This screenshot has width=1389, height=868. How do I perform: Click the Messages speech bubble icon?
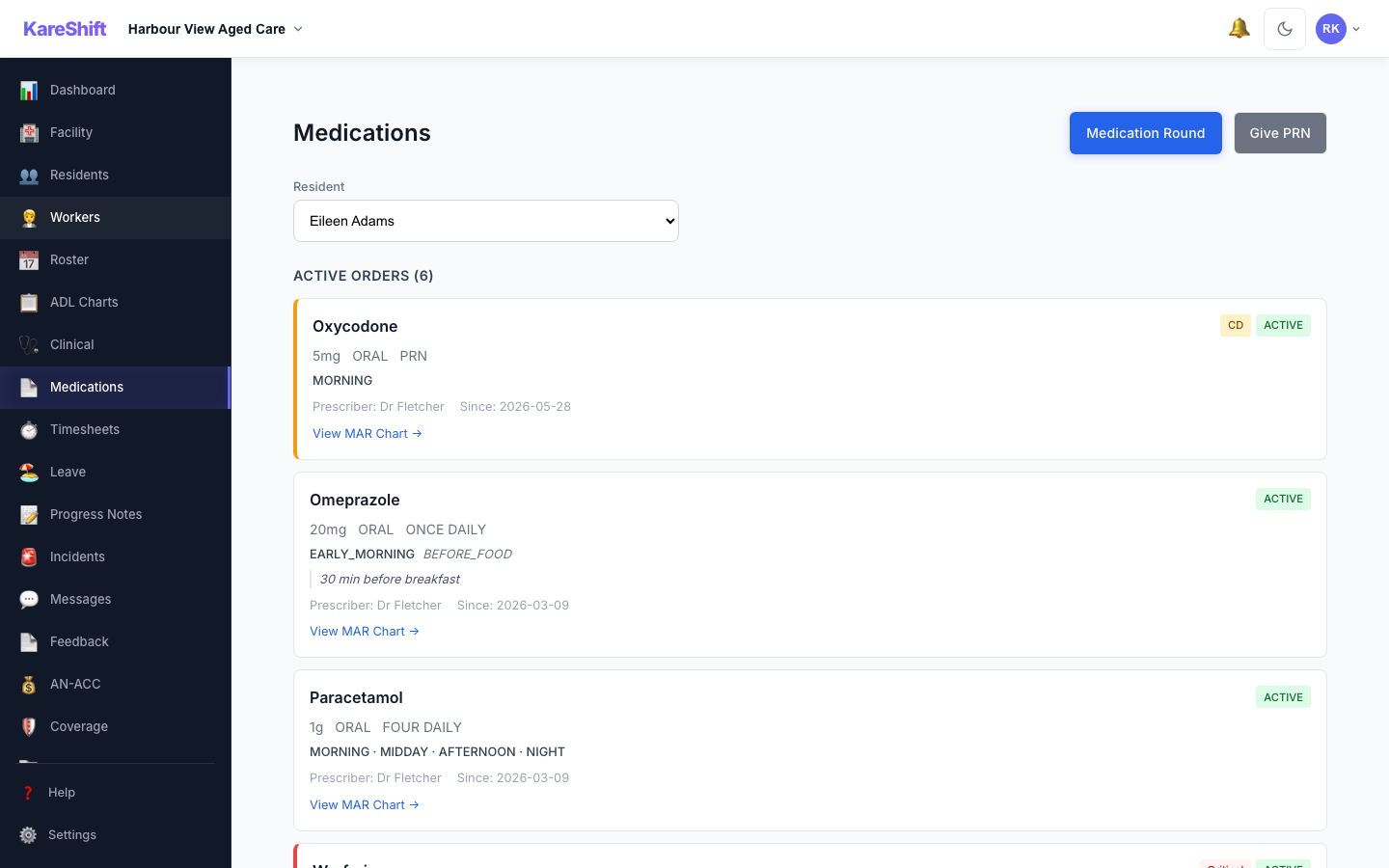[29, 599]
